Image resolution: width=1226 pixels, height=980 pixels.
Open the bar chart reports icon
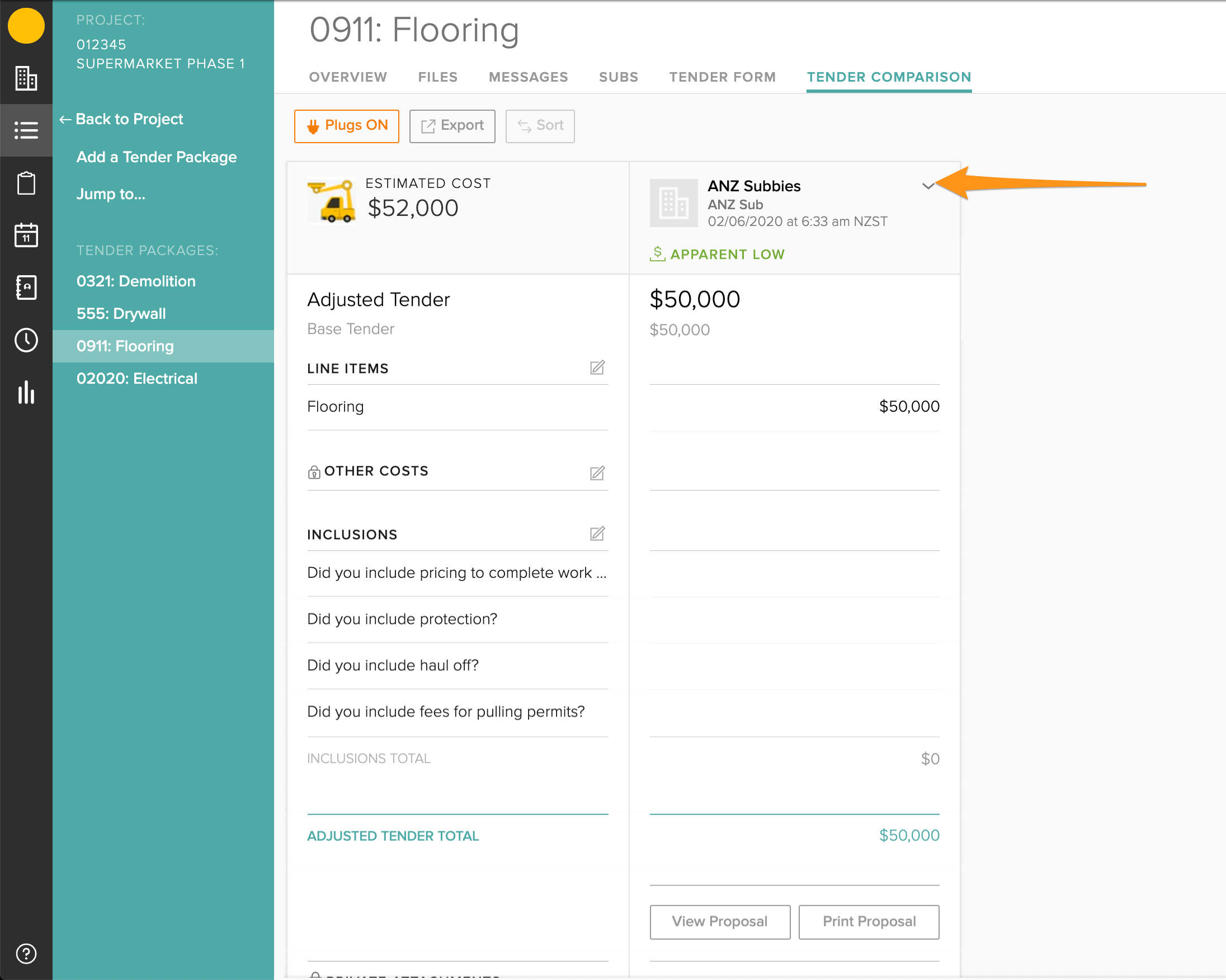[26, 393]
